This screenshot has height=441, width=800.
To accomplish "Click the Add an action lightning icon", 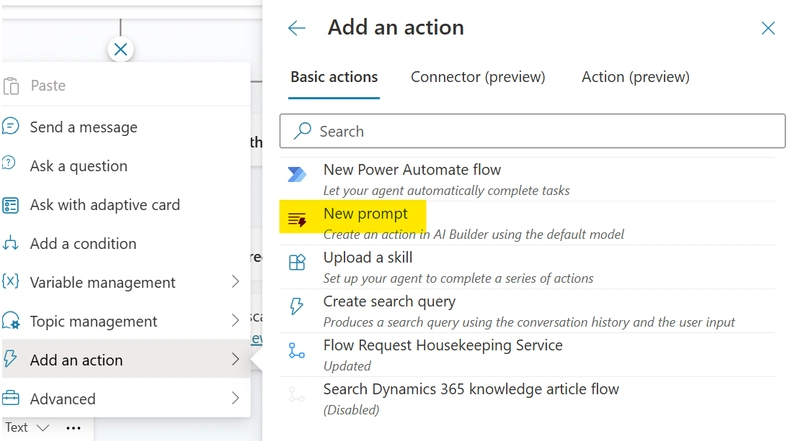I will click(10, 359).
